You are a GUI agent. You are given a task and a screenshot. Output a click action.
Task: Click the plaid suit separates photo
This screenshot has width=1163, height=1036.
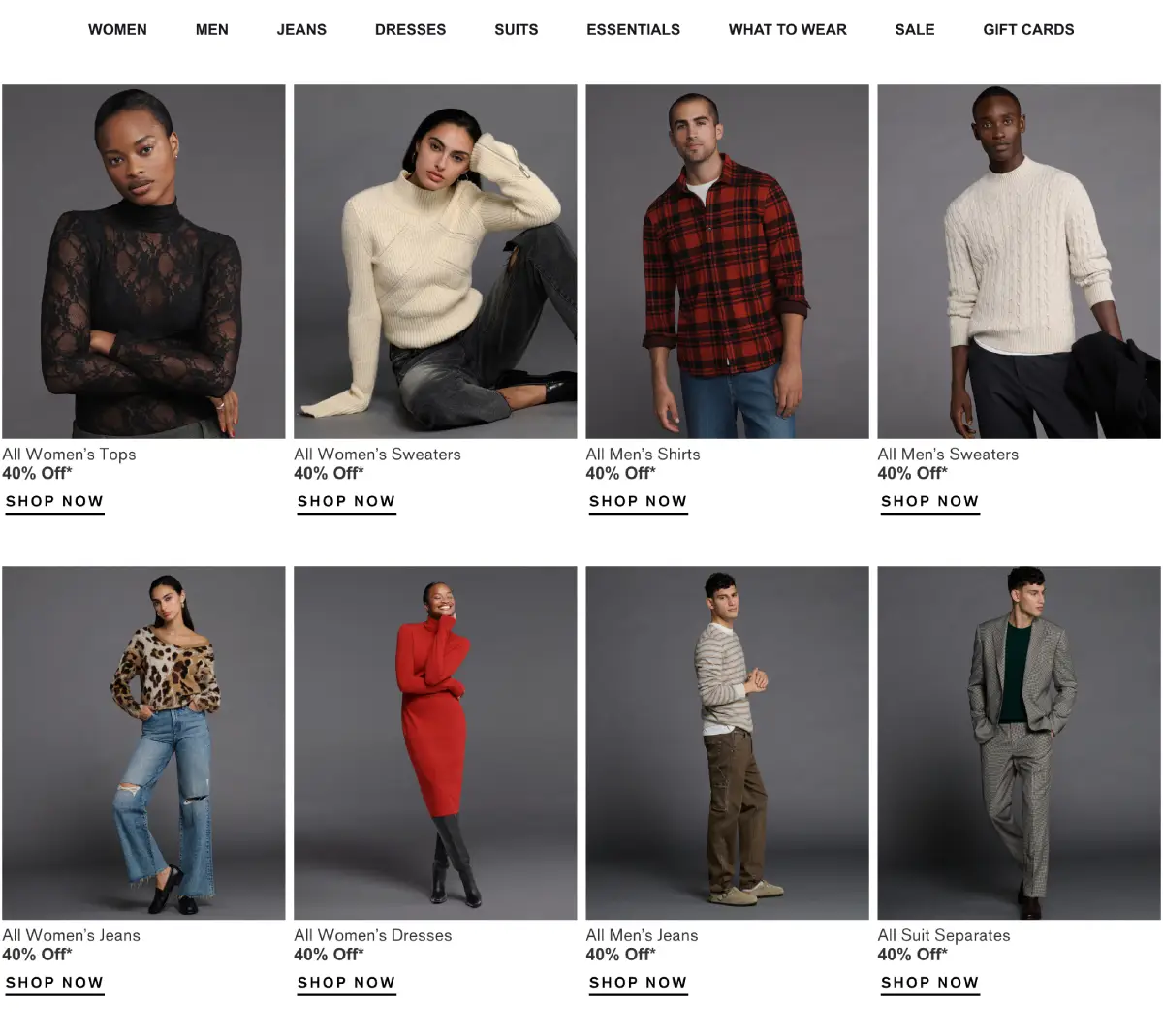(x=1019, y=742)
